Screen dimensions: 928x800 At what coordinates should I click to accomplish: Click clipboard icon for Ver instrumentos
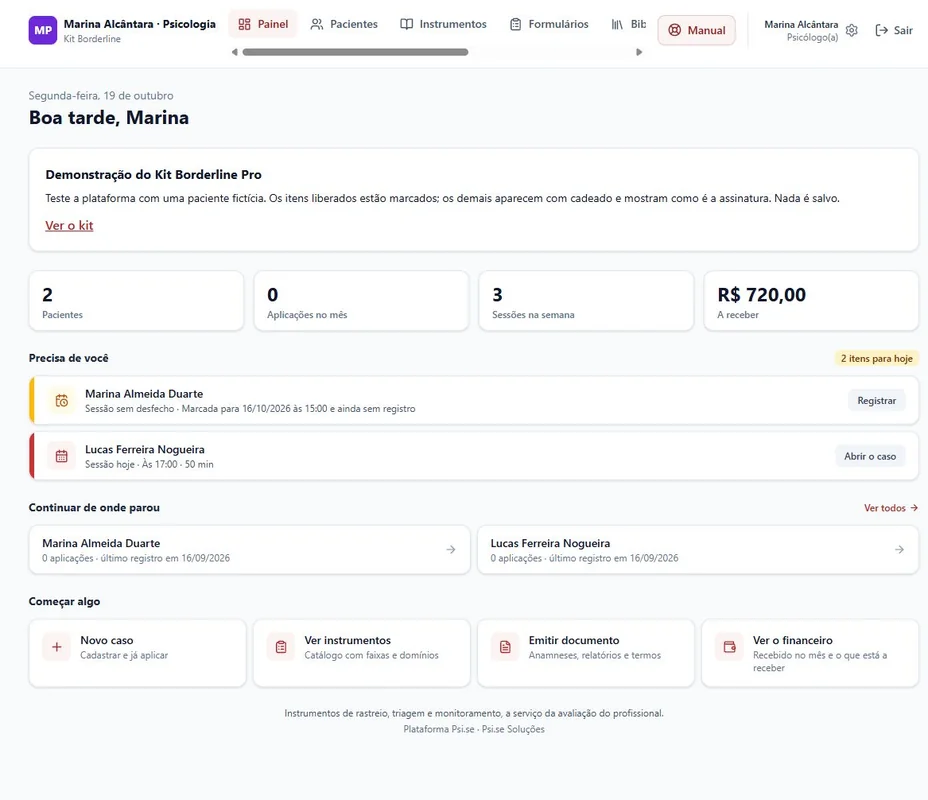point(281,647)
